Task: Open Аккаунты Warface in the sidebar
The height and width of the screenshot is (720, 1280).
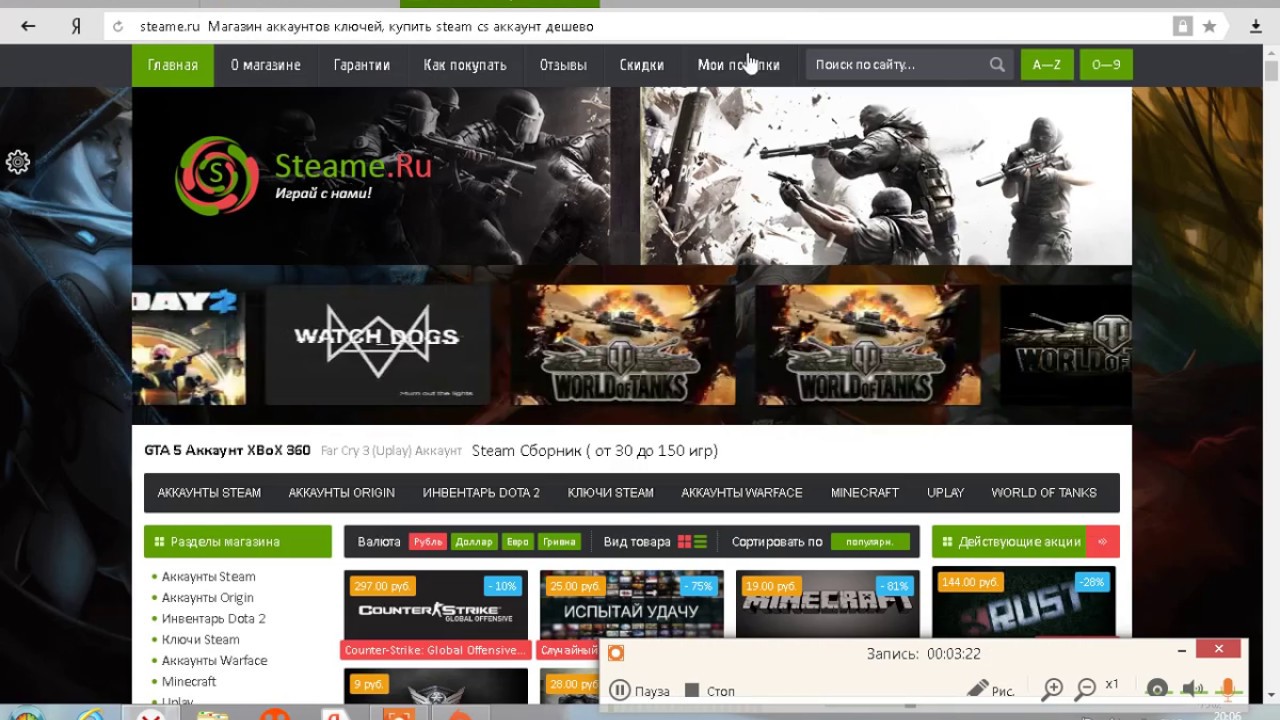Action: click(215, 661)
